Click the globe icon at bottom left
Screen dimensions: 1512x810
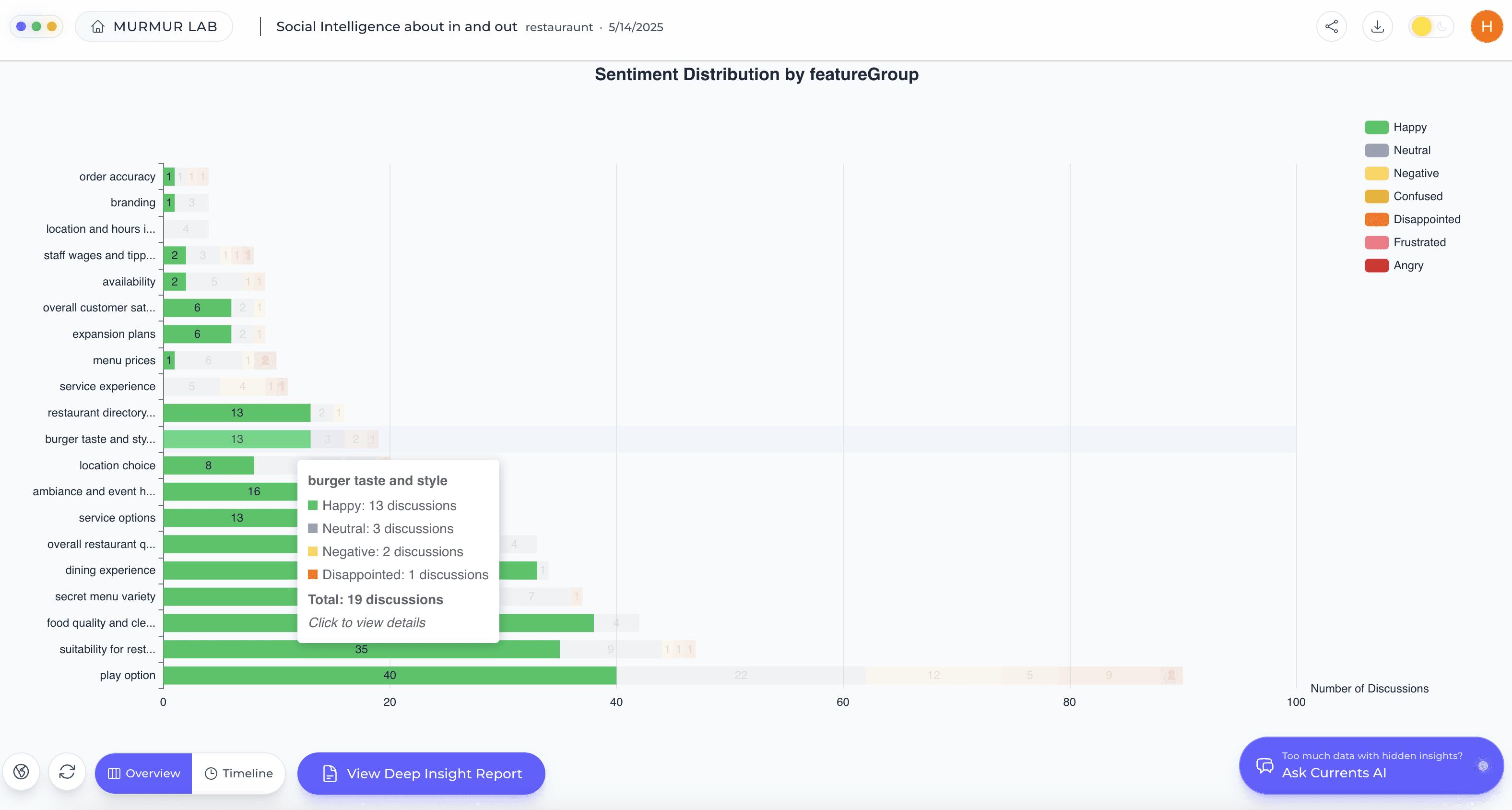(x=21, y=771)
